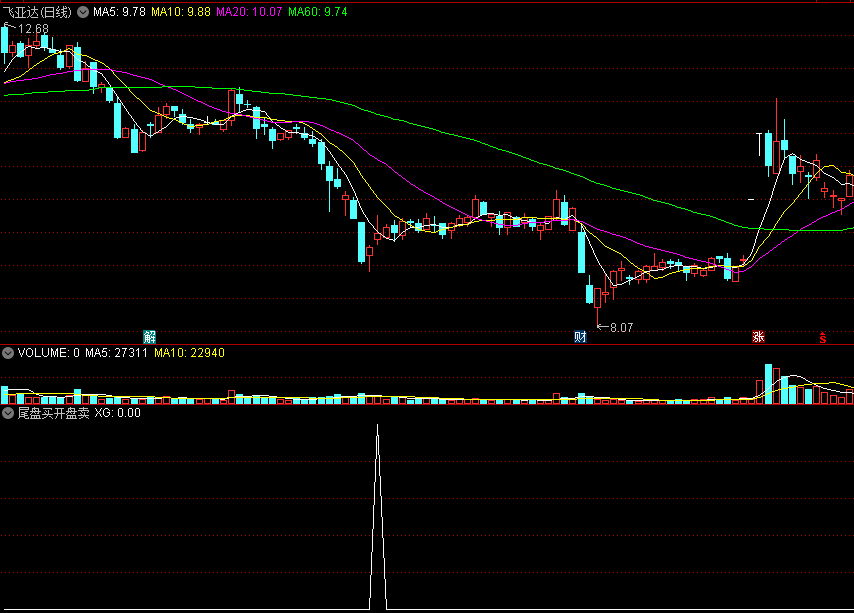Click the 尾盘买开盘卖 indicator name
This screenshot has height=613, width=854.
(x=53, y=413)
